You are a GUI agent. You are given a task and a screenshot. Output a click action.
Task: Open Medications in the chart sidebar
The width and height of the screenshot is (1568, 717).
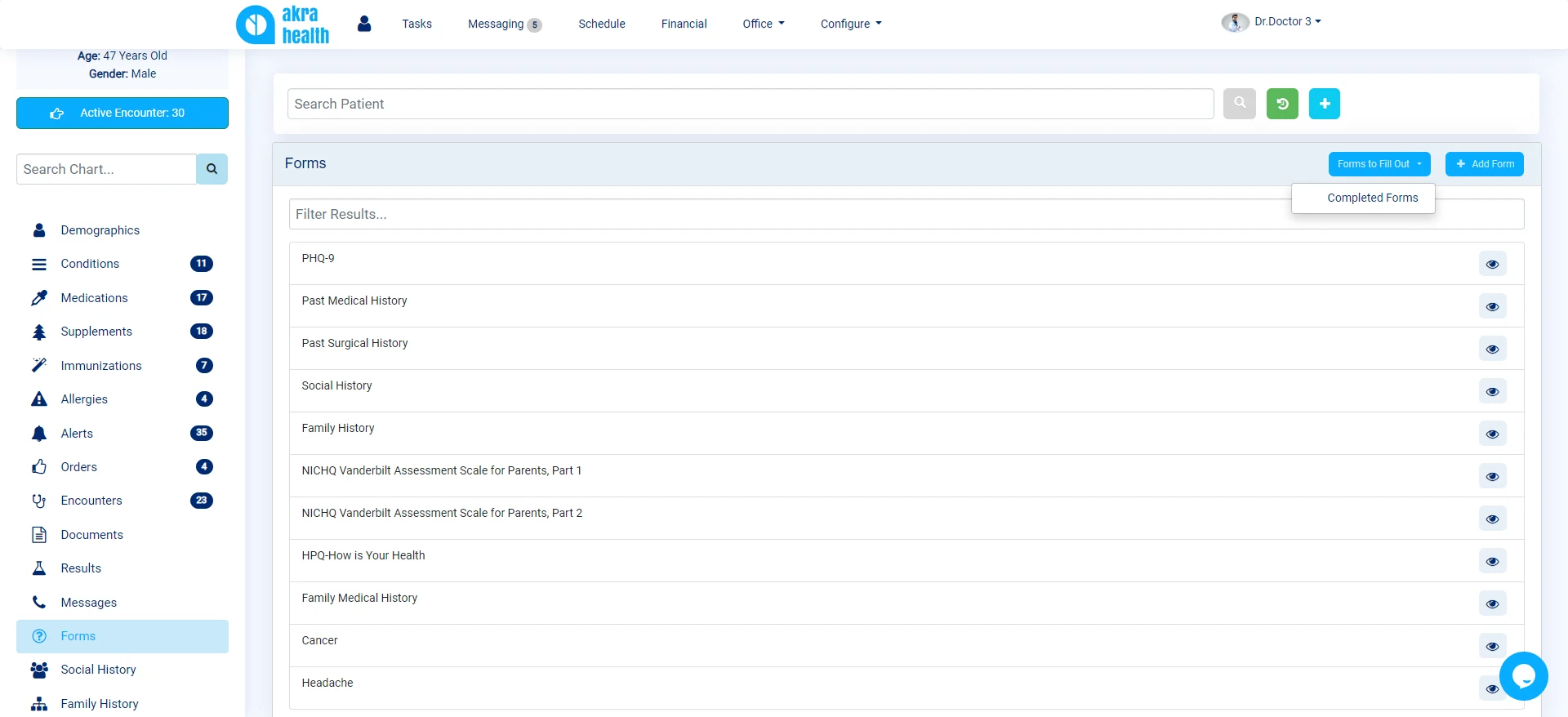click(x=94, y=298)
